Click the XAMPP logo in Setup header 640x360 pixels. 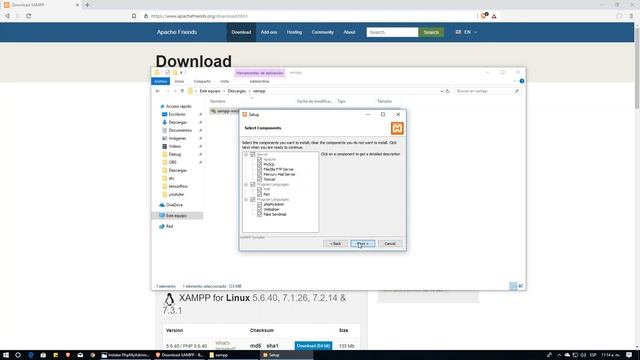pyautogui.click(x=397, y=128)
